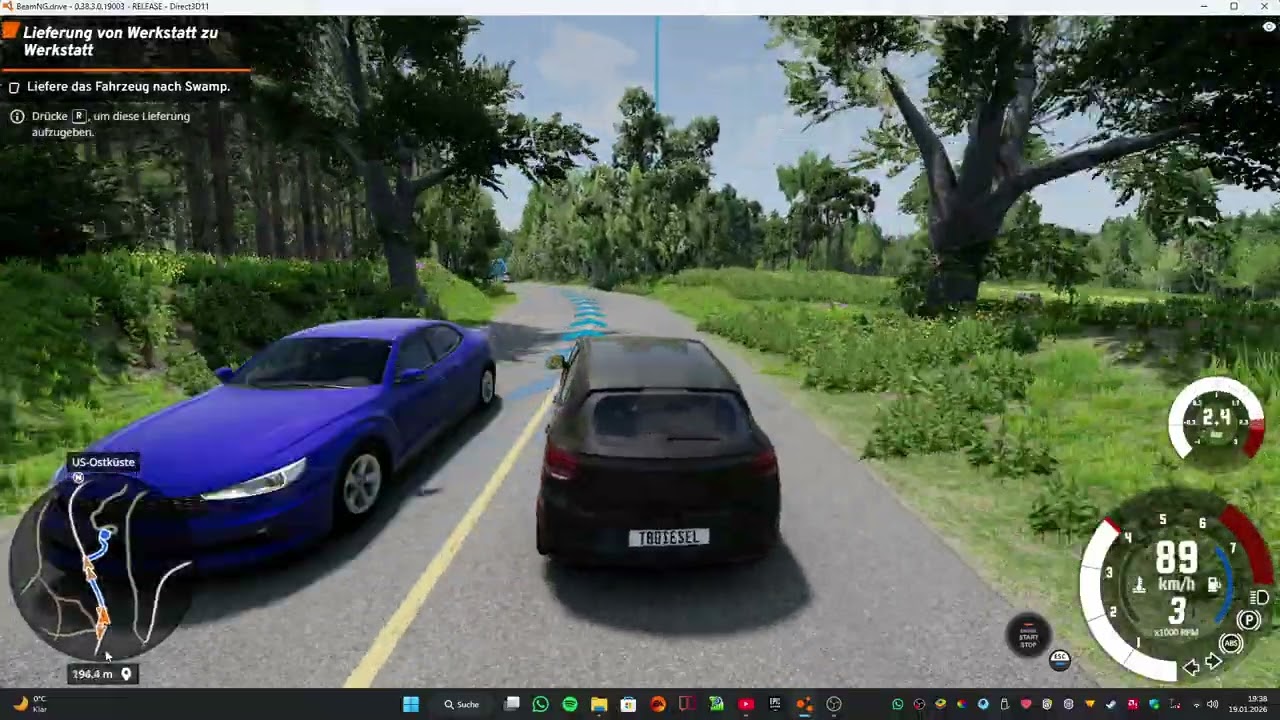Check the 'Liefere das Fahrzeug nach Swamp' objective box

click(x=14, y=87)
